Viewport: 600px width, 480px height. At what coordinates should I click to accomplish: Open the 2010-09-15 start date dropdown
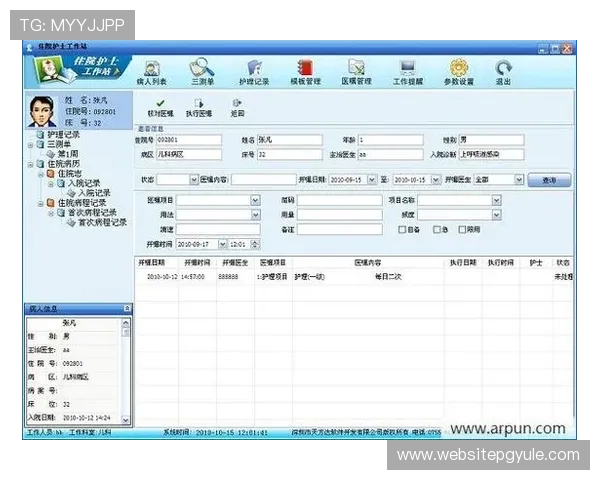(x=372, y=180)
